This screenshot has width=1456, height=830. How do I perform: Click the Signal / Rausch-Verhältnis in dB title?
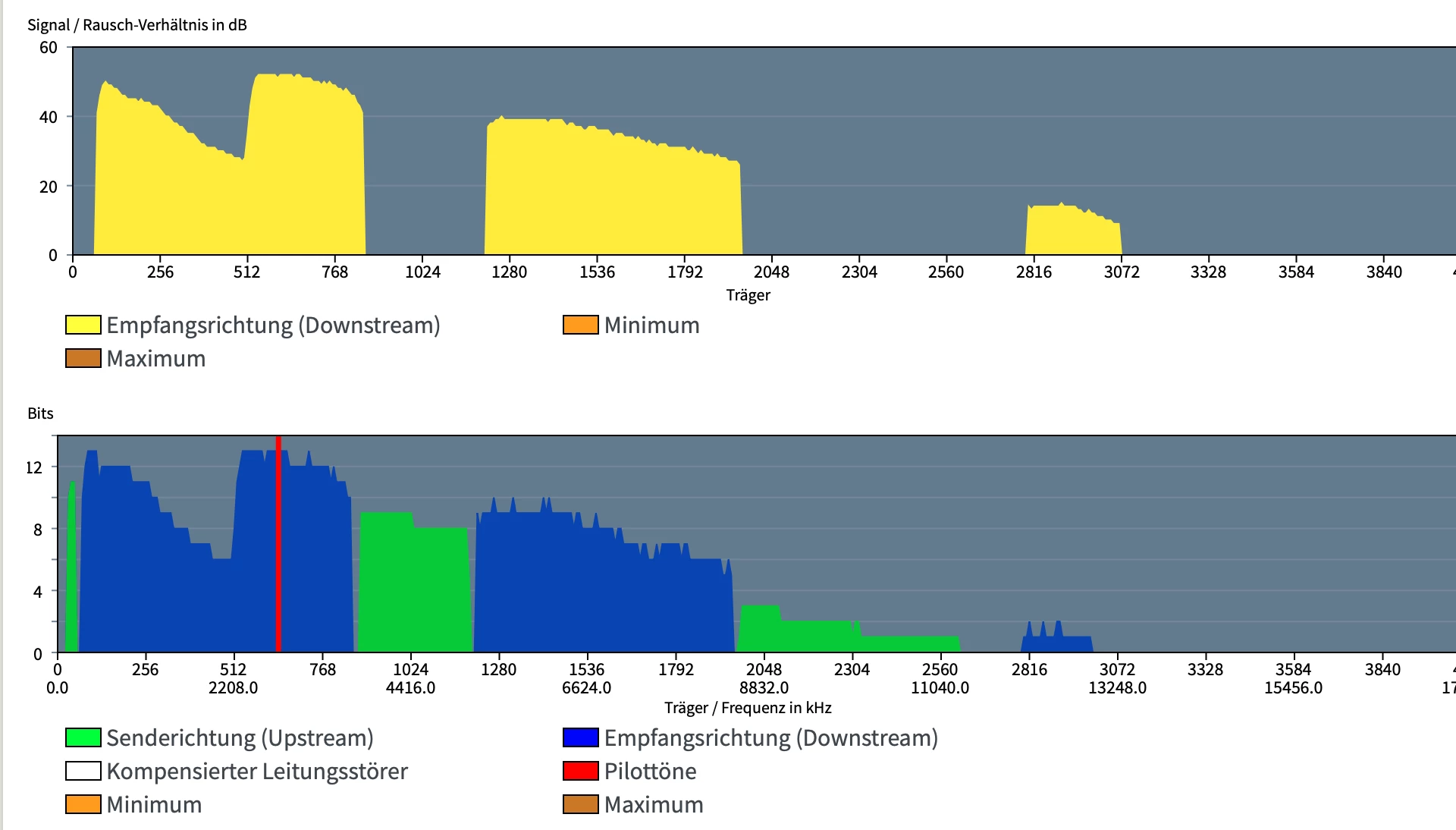[x=137, y=25]
